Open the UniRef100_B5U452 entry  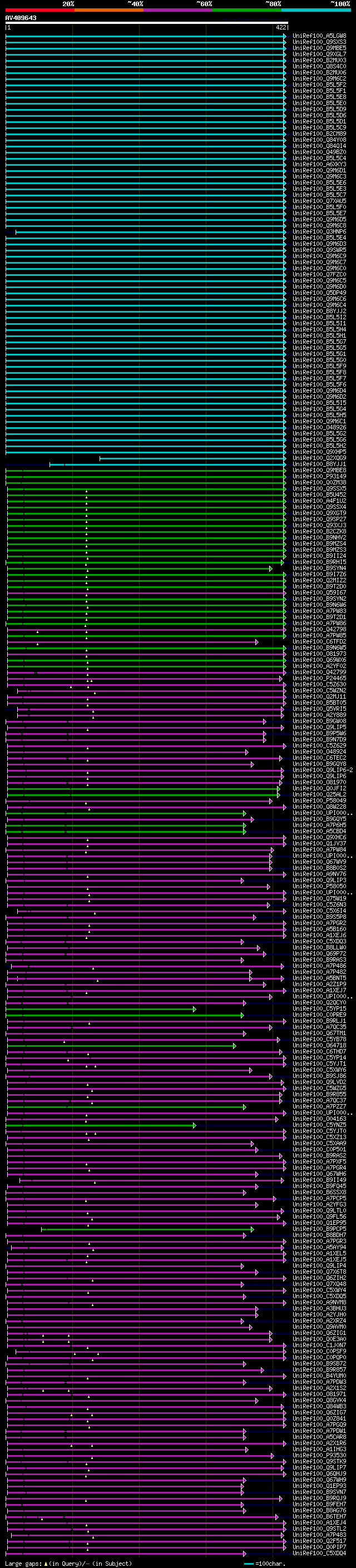[x=319, y=495]
